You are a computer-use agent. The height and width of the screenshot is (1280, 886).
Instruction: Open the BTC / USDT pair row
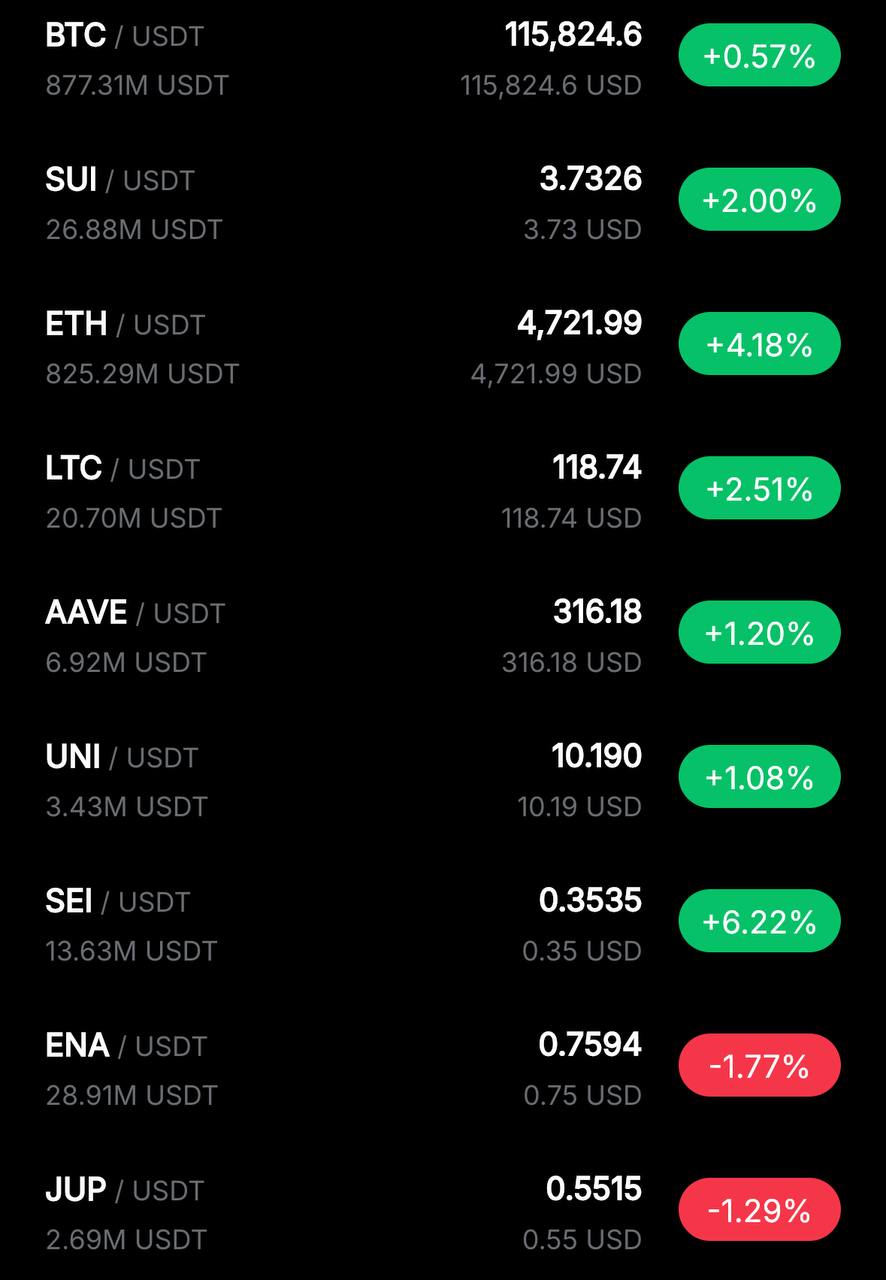coord(443,58)
